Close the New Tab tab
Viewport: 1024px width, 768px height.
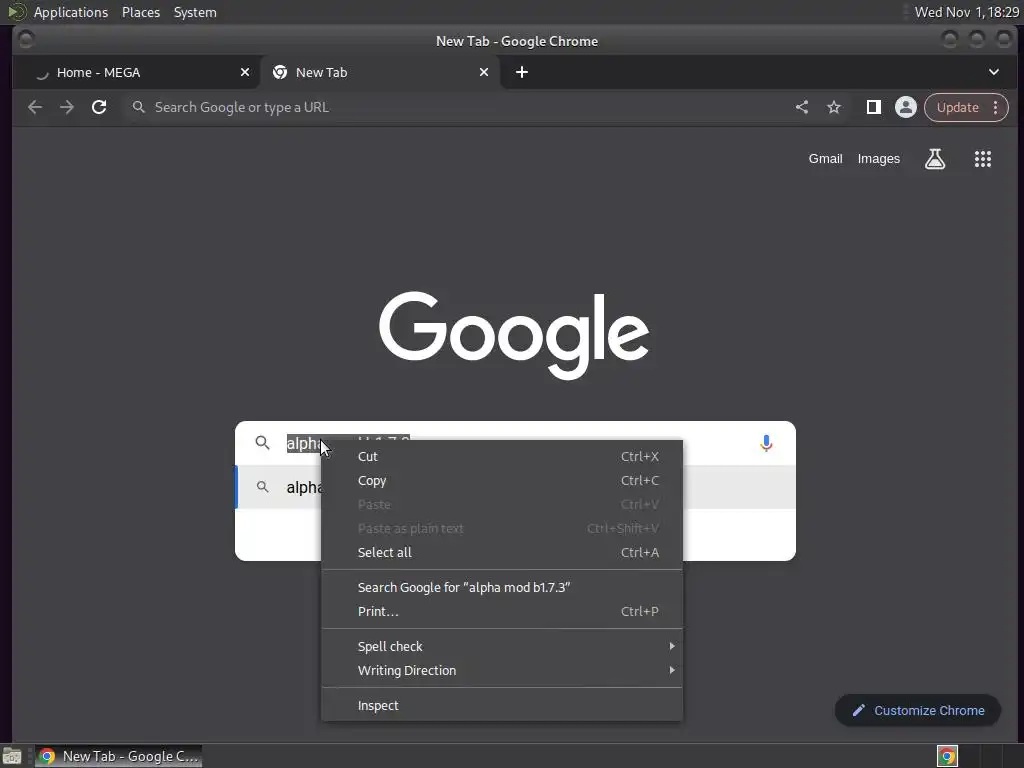point(484,72)
